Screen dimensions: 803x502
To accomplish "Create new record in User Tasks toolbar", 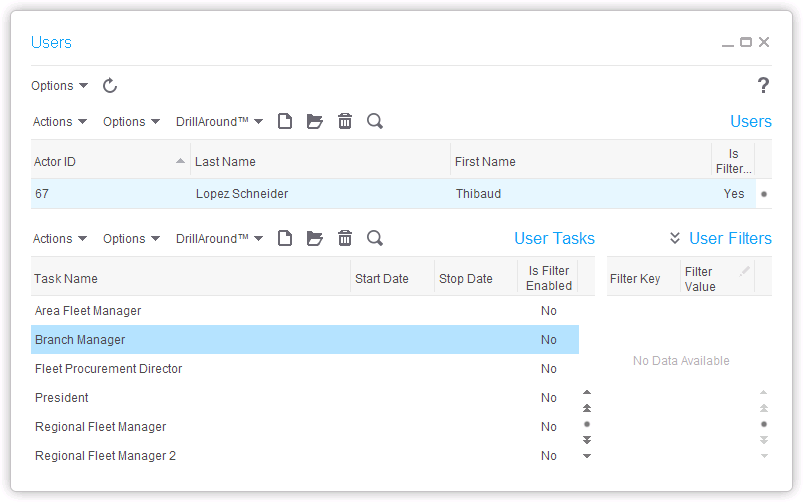I will tap(285, 239).
